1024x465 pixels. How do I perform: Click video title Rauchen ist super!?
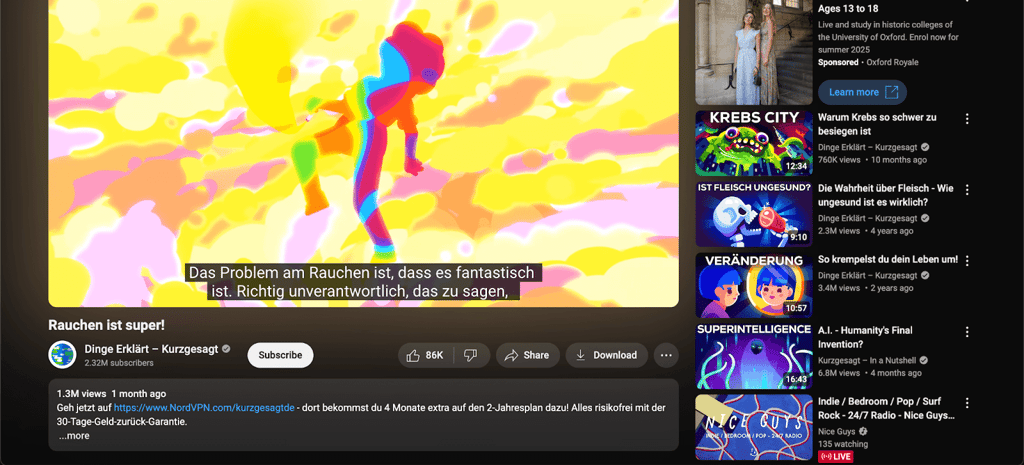coord(106,325)
